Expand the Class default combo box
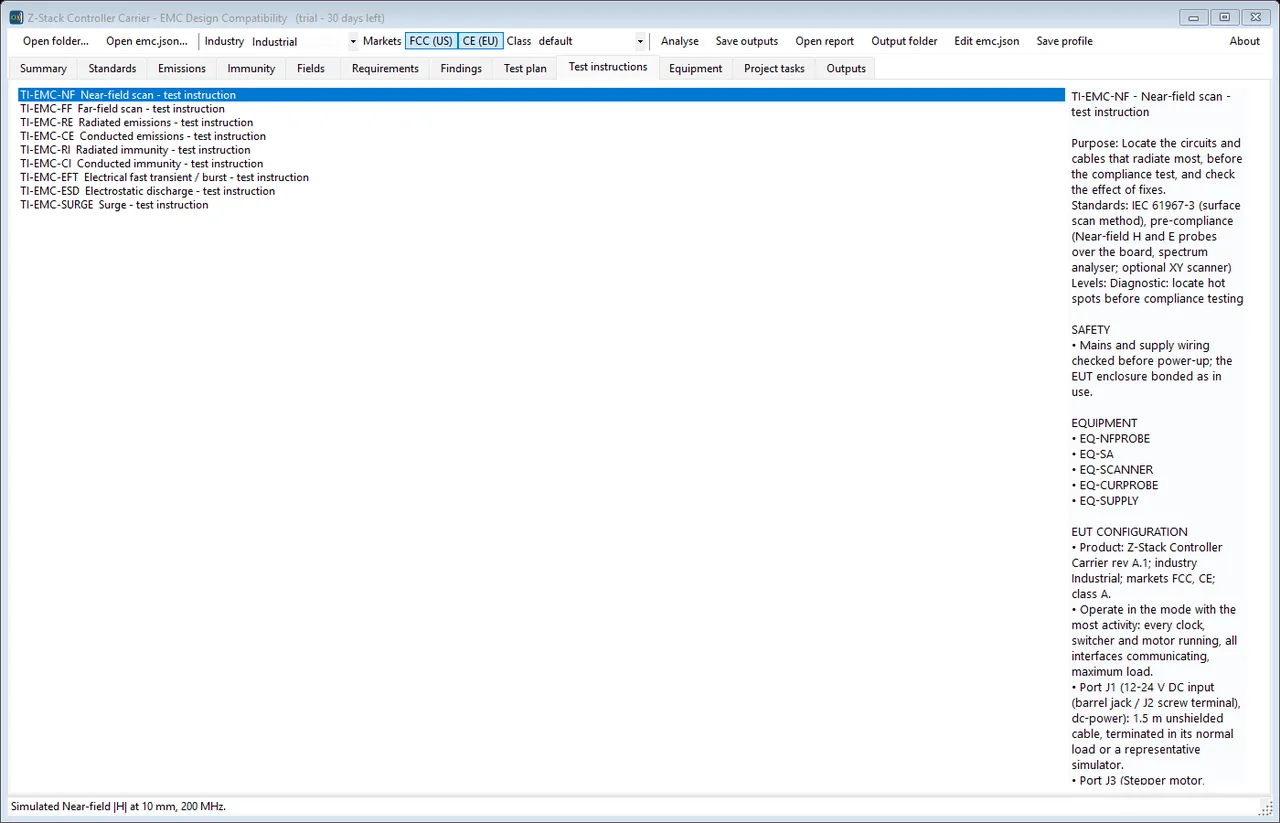Viewport: 1280px width, 823px height. tap(591, 42)
